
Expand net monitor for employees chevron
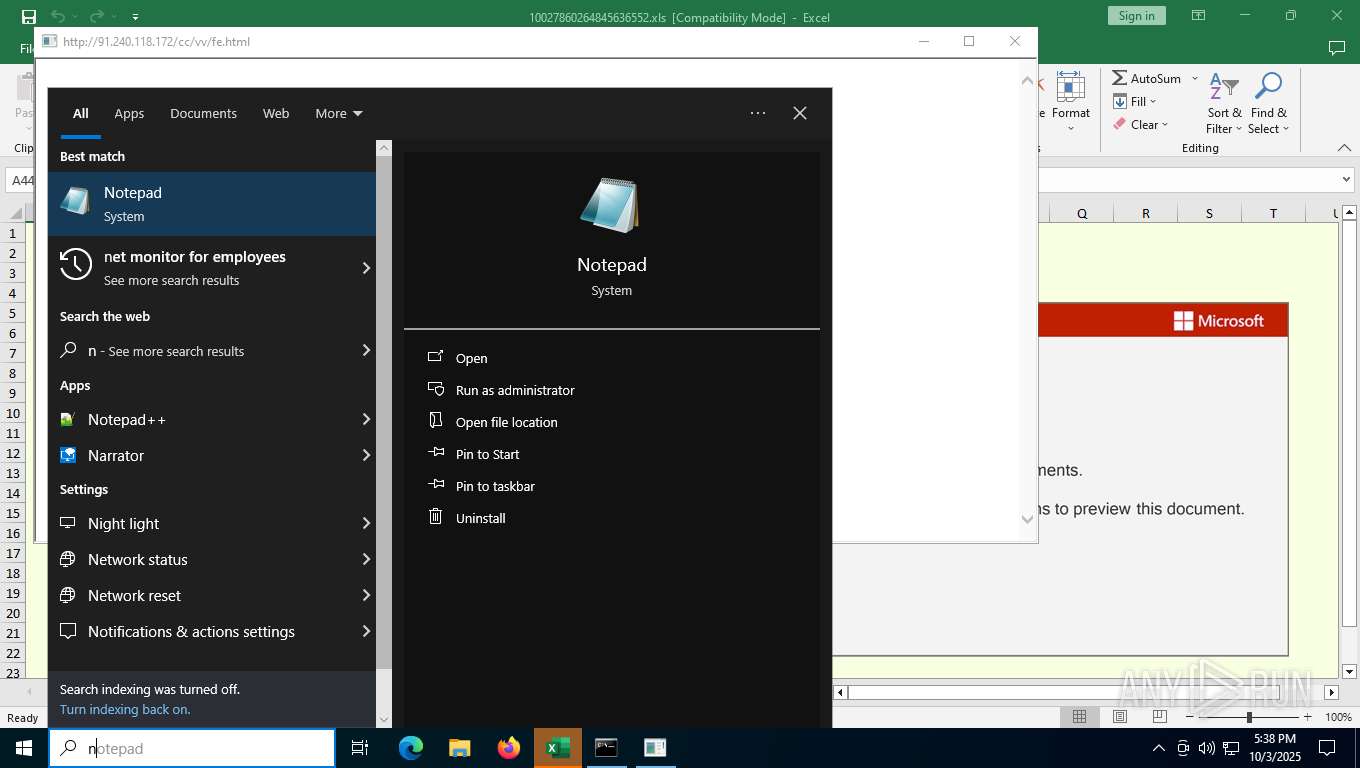366,268
